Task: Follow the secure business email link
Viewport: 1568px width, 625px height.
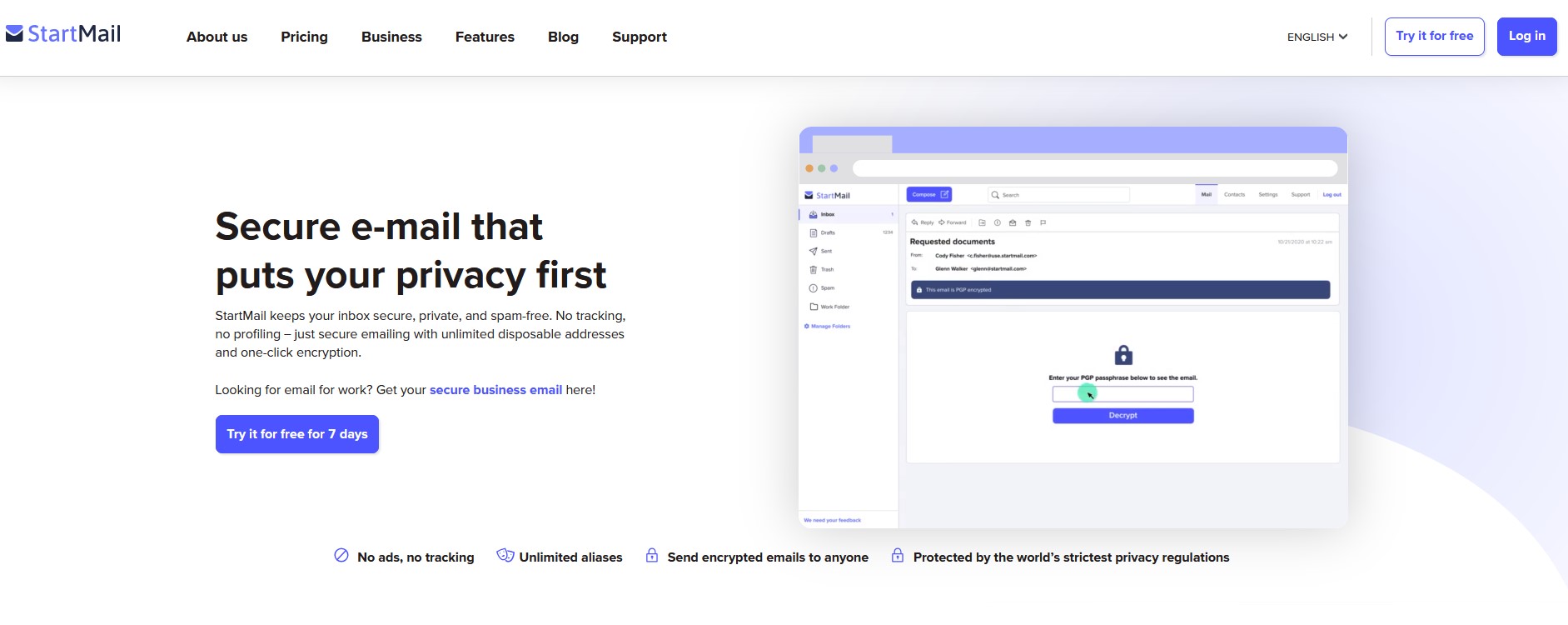Action: (495, 390)
